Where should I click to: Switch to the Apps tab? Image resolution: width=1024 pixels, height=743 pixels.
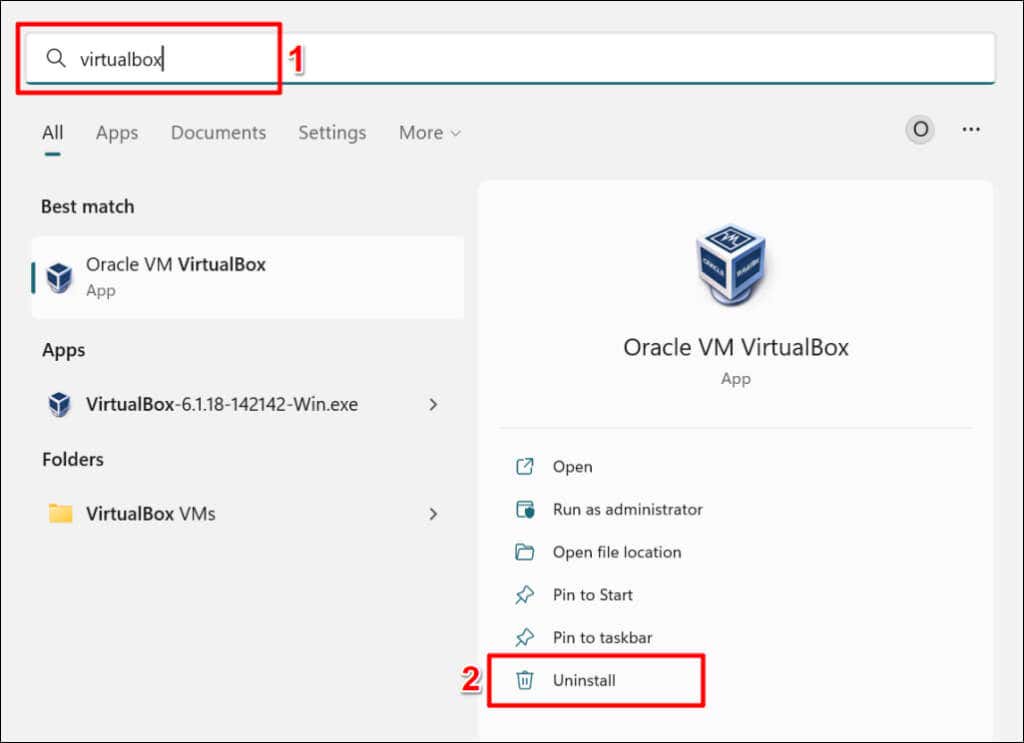click(117, 133)
